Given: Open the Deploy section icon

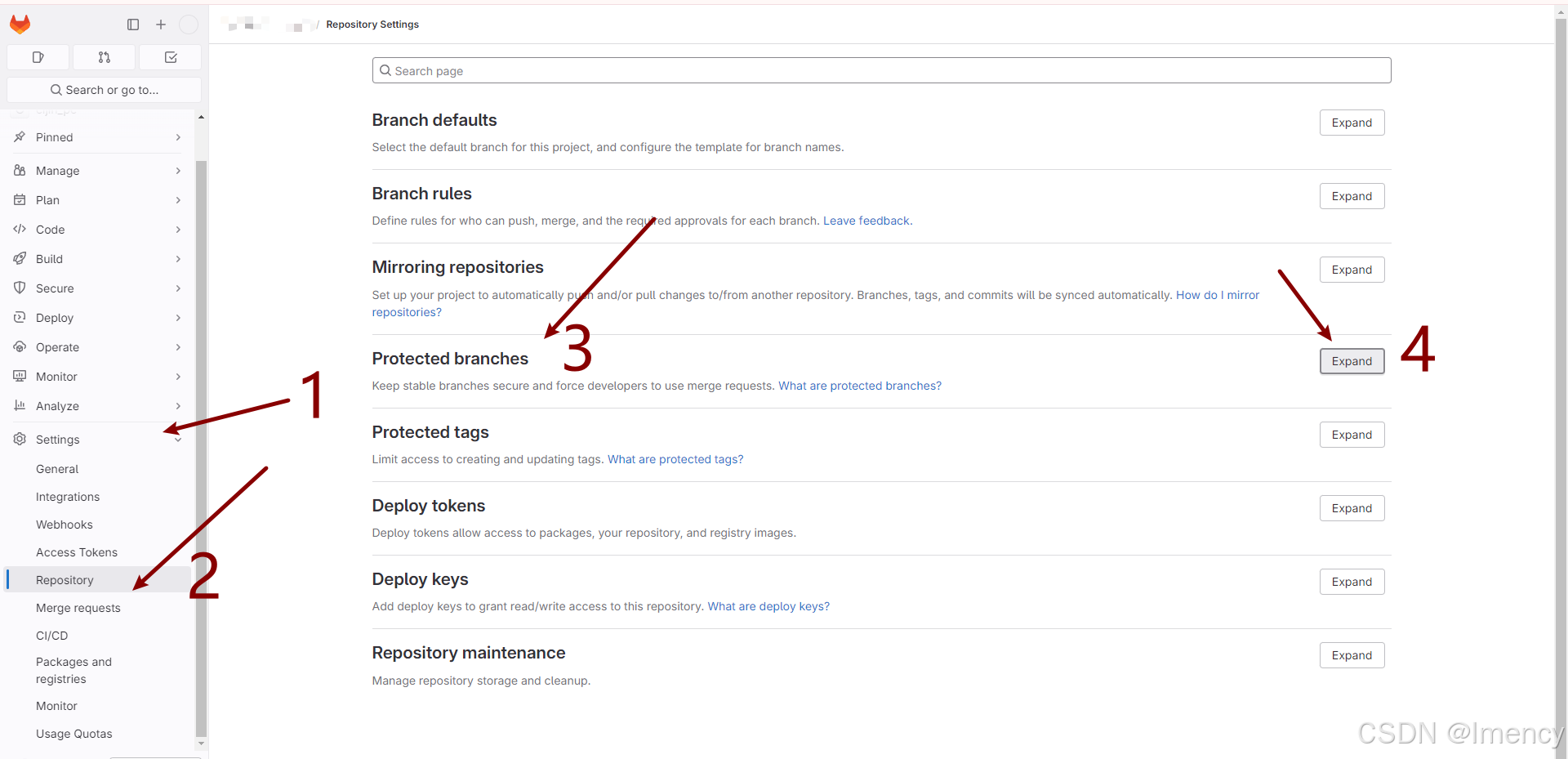Looking at the screenshot, I should point(20,318).
